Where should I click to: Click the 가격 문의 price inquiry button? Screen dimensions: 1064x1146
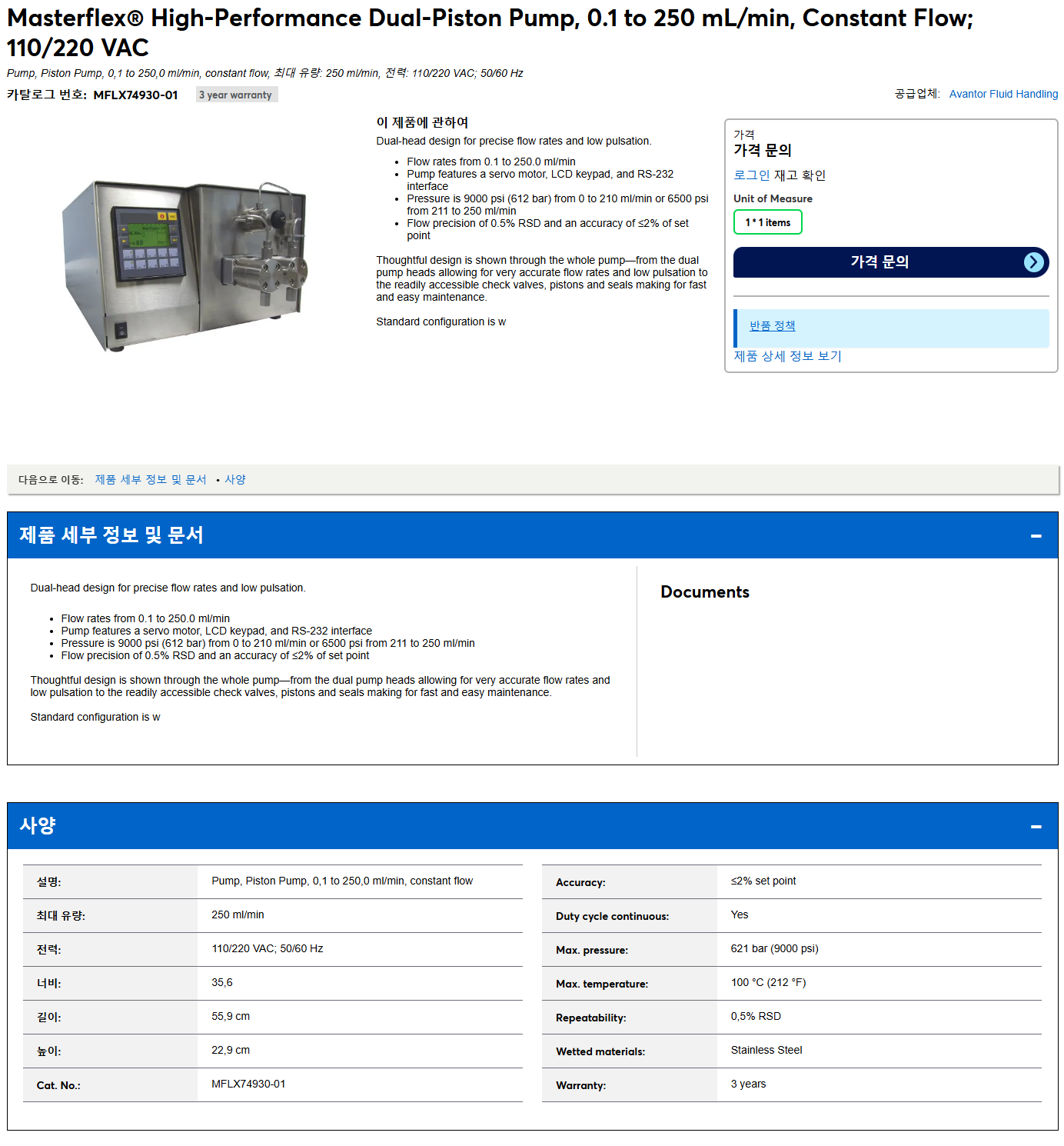890,262
